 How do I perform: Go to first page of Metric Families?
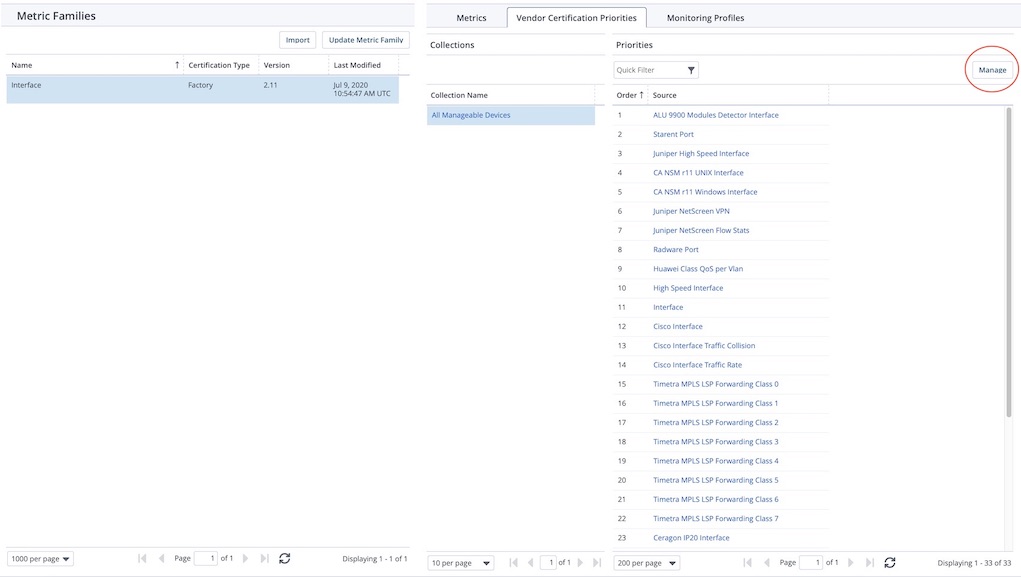click(x=142, y=559)
